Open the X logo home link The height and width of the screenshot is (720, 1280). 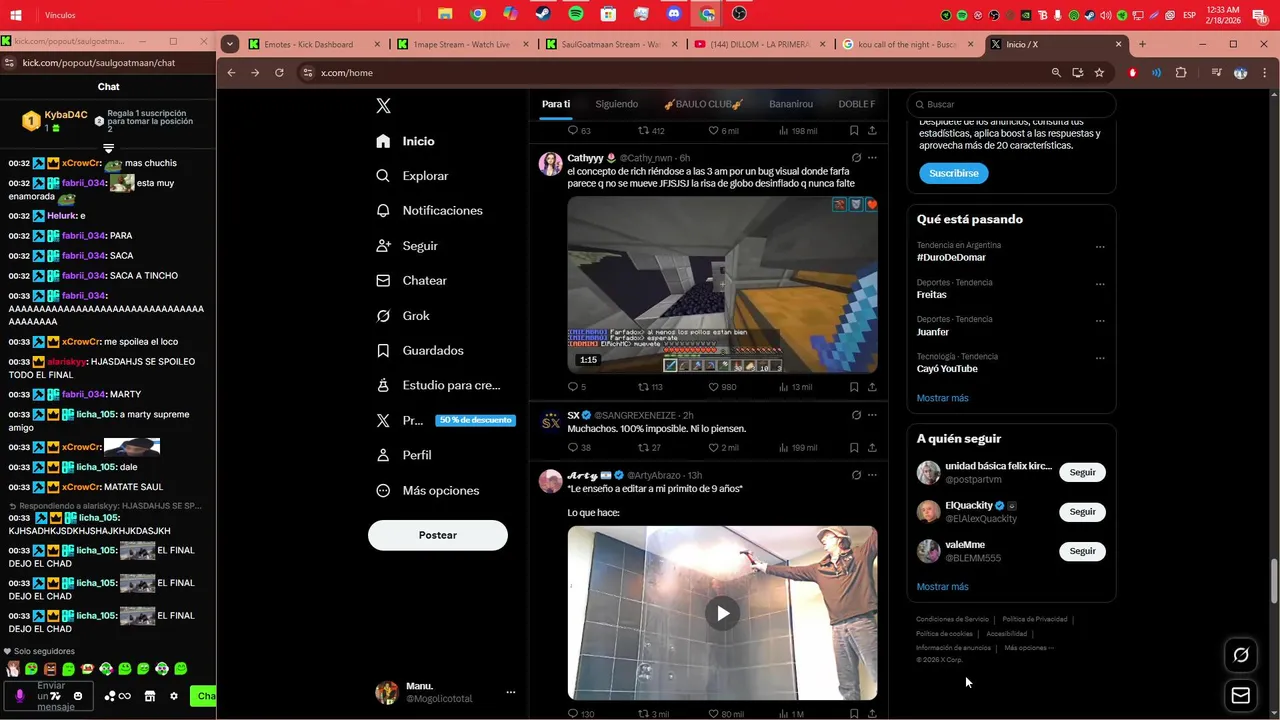point(384,105)
